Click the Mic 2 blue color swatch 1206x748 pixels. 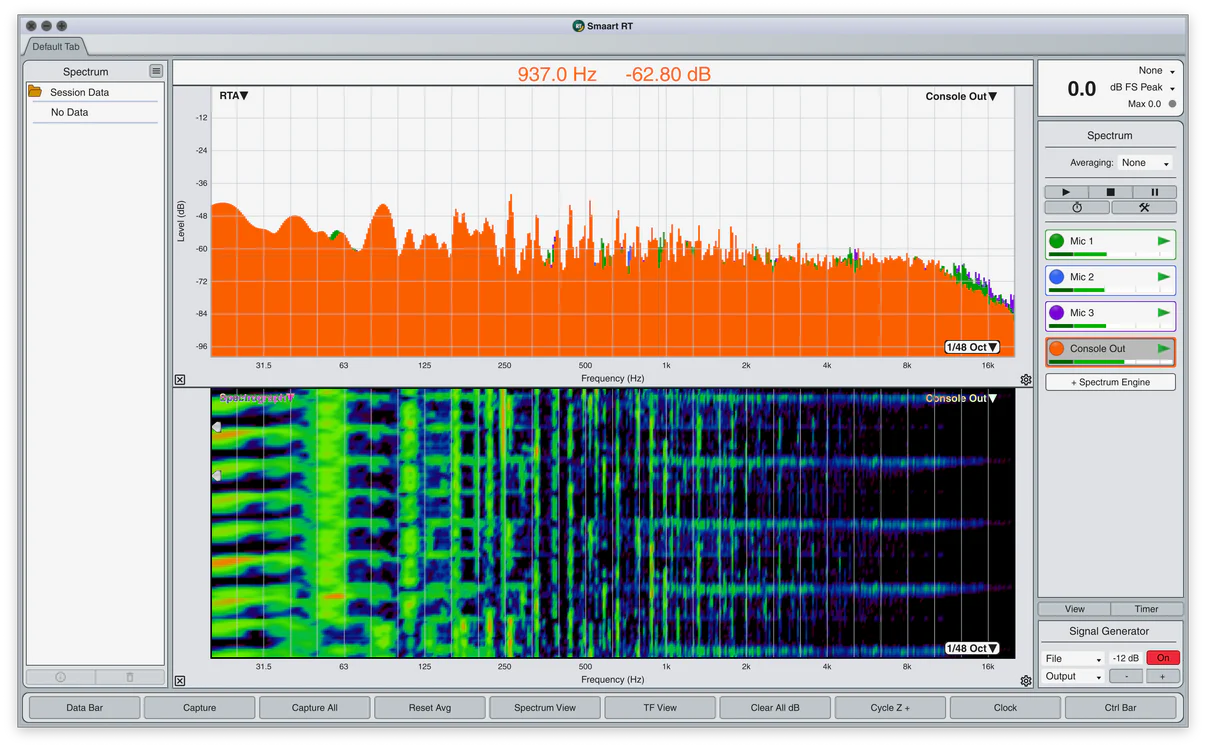[1057, 277]
